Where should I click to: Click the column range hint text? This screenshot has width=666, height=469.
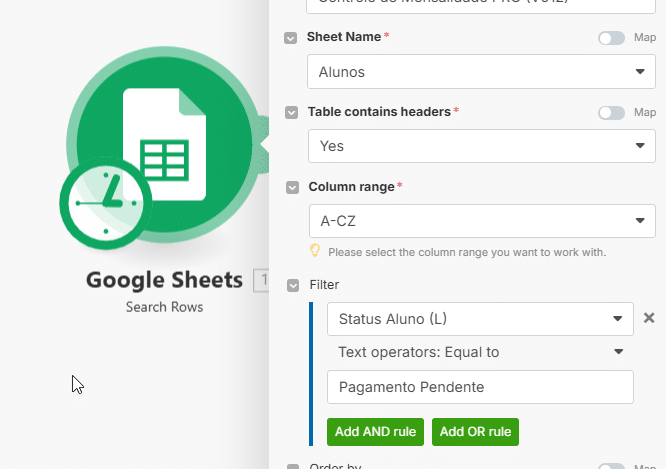(467, 252)
